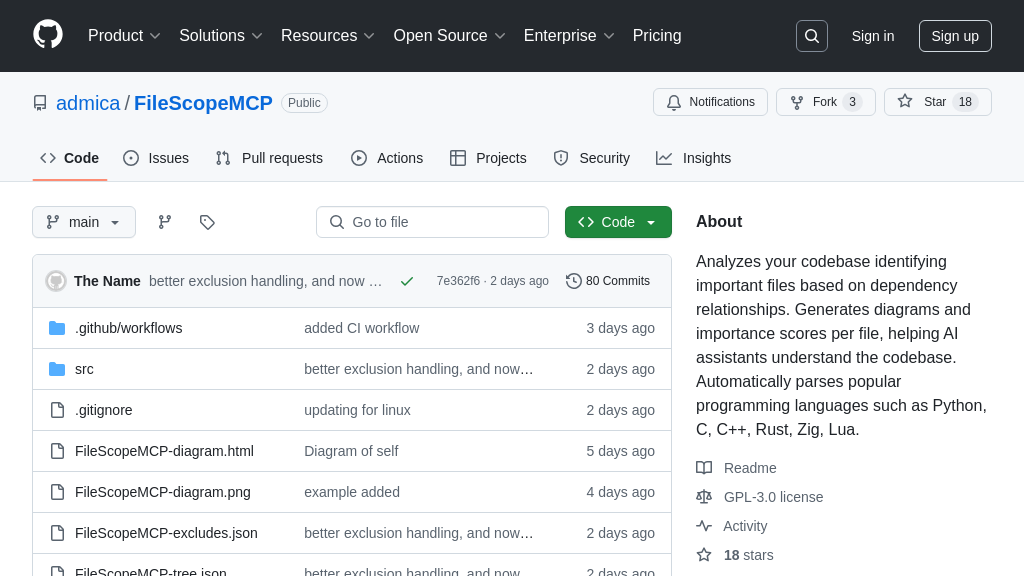This screenshot has width=1024, height=576.
Task: Open the green Code dropdown
Action: point(618,222)
